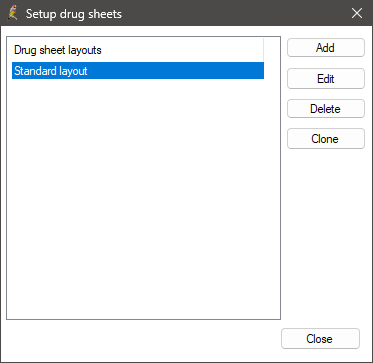This screenshot has width=373, height=363.
Task: Edit the selected drug sheet layout
Action: [326, 79]
